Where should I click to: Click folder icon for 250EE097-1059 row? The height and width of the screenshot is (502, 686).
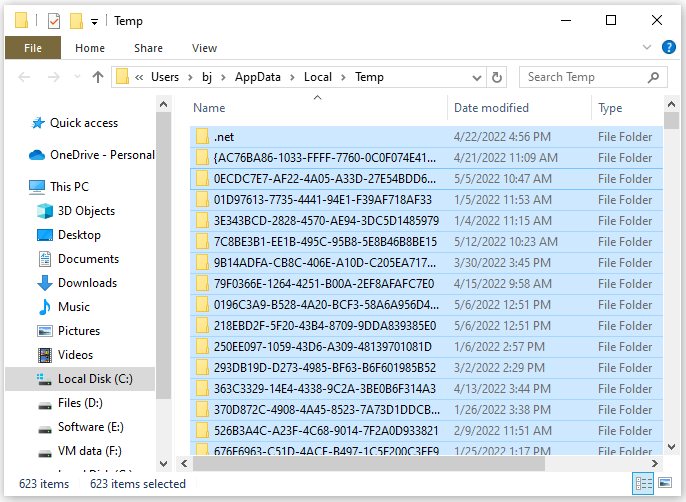point(202,347)
